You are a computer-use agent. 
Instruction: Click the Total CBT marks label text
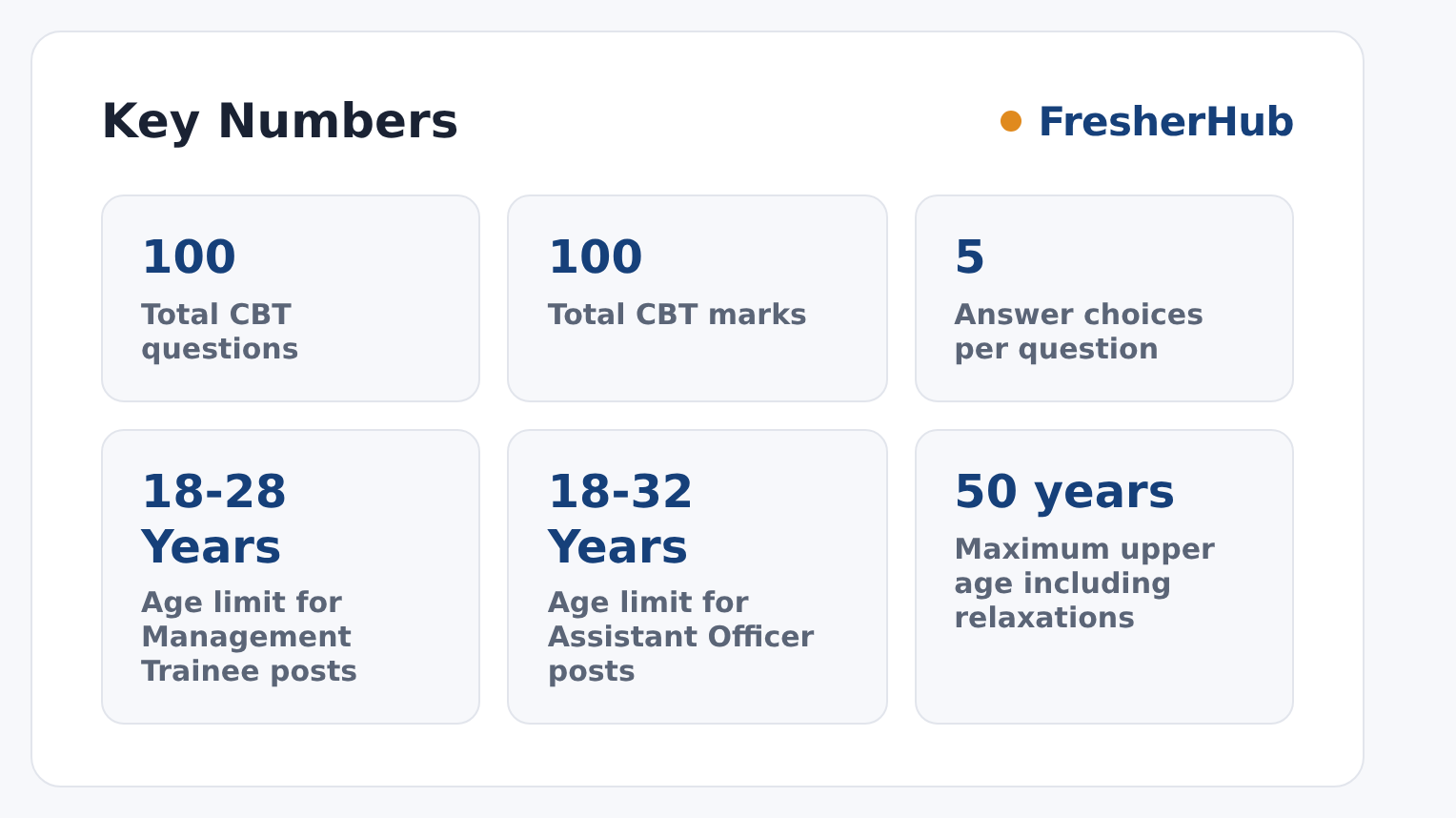click(677, 315)
